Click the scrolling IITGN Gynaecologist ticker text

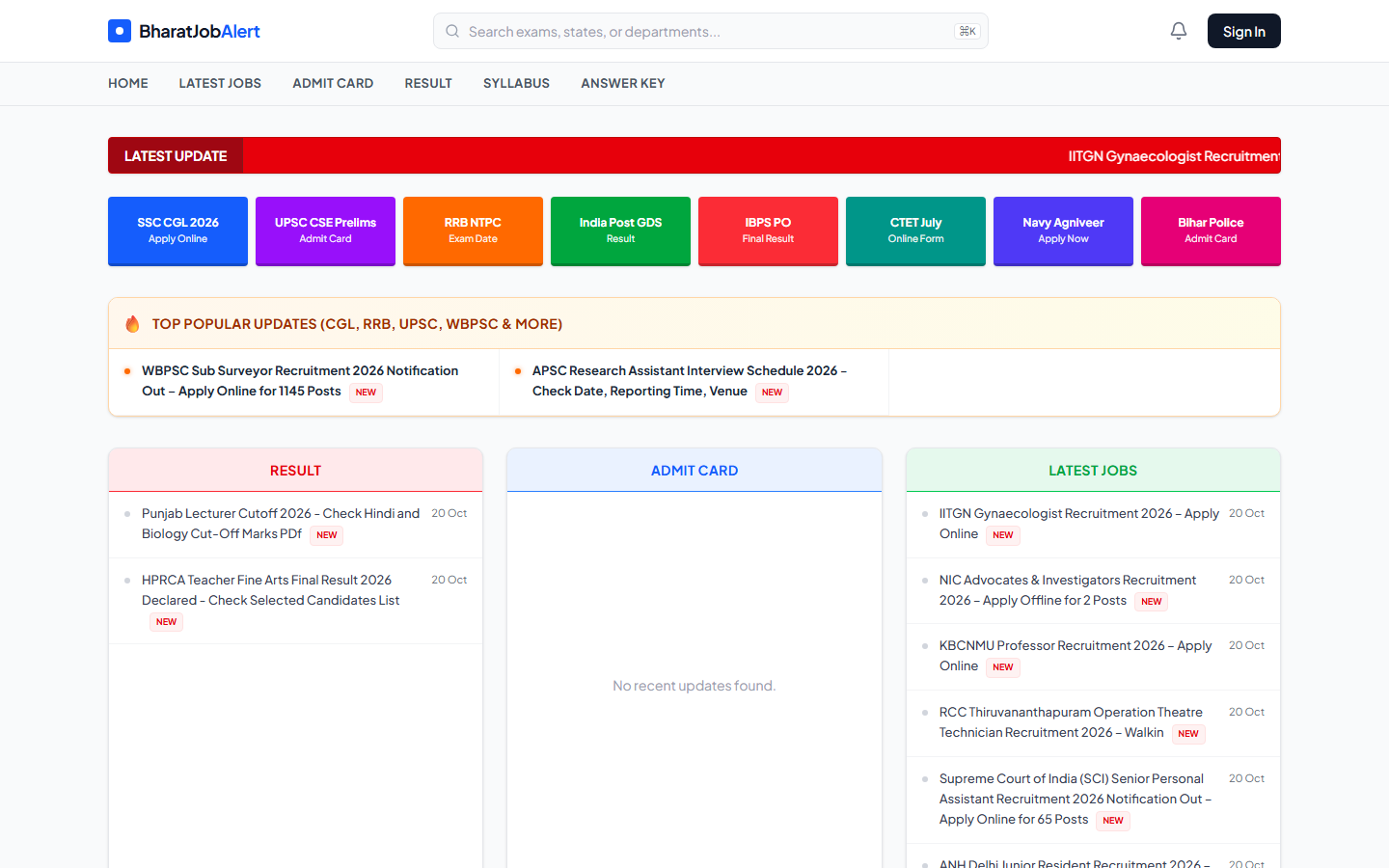coord(1174,156)
